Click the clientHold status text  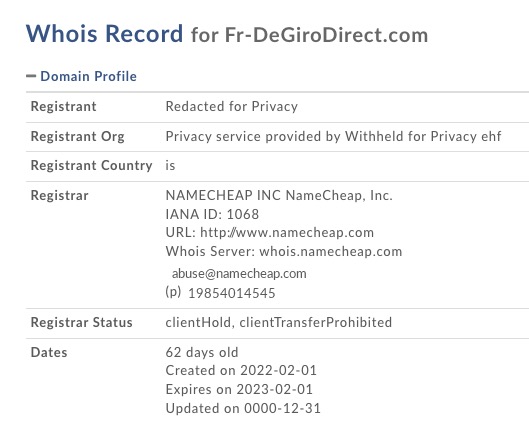click(198, 322)
